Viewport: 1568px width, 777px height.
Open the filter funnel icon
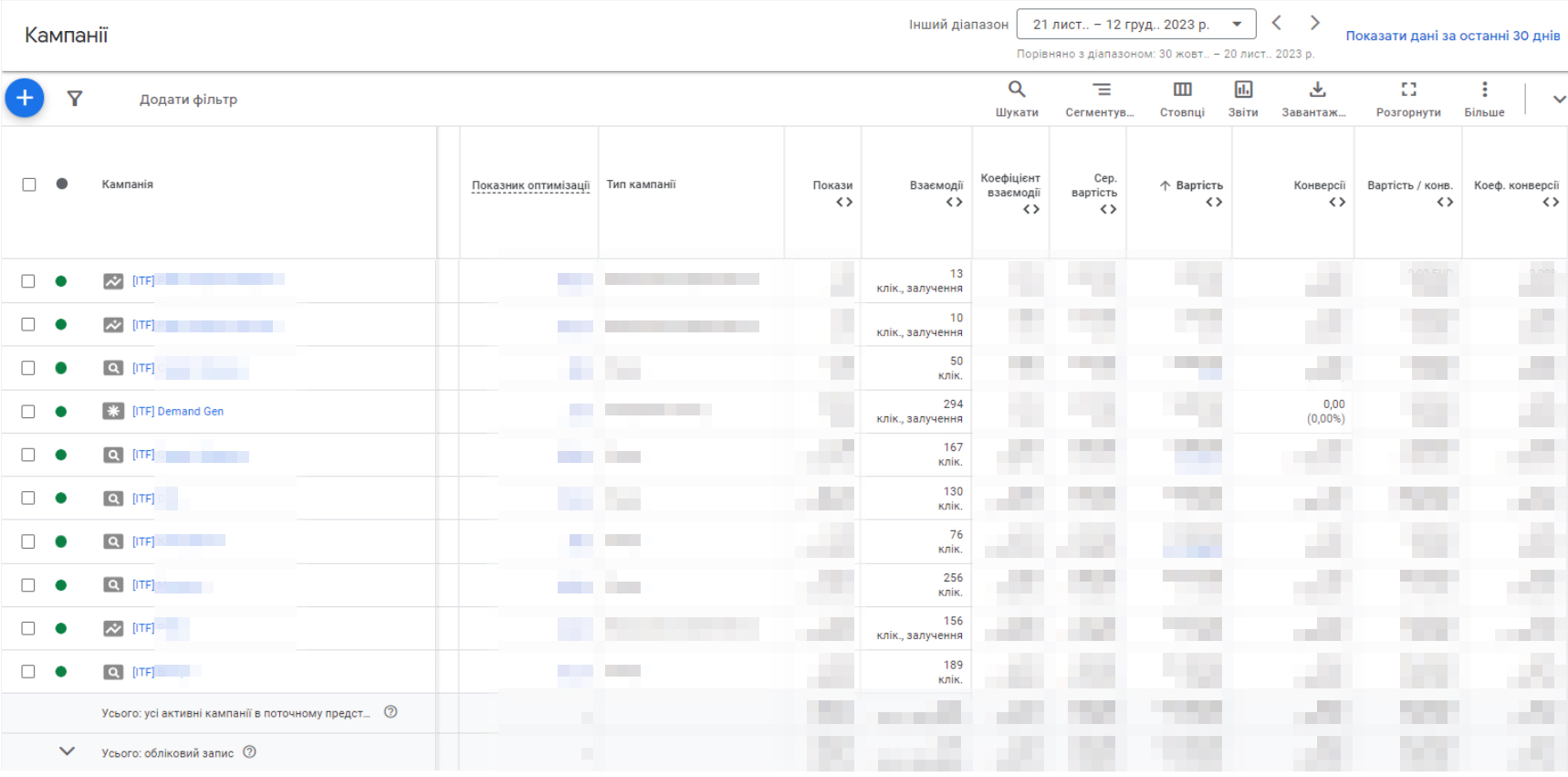75,99
